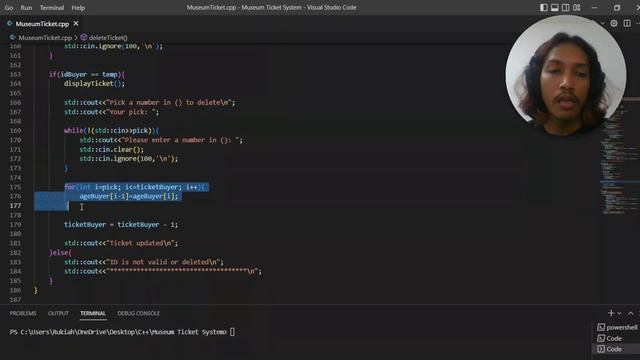This screenshot has width=640, height=360.
Task: Toggle the secondary side bar layout icon
Action: point(566,7)
